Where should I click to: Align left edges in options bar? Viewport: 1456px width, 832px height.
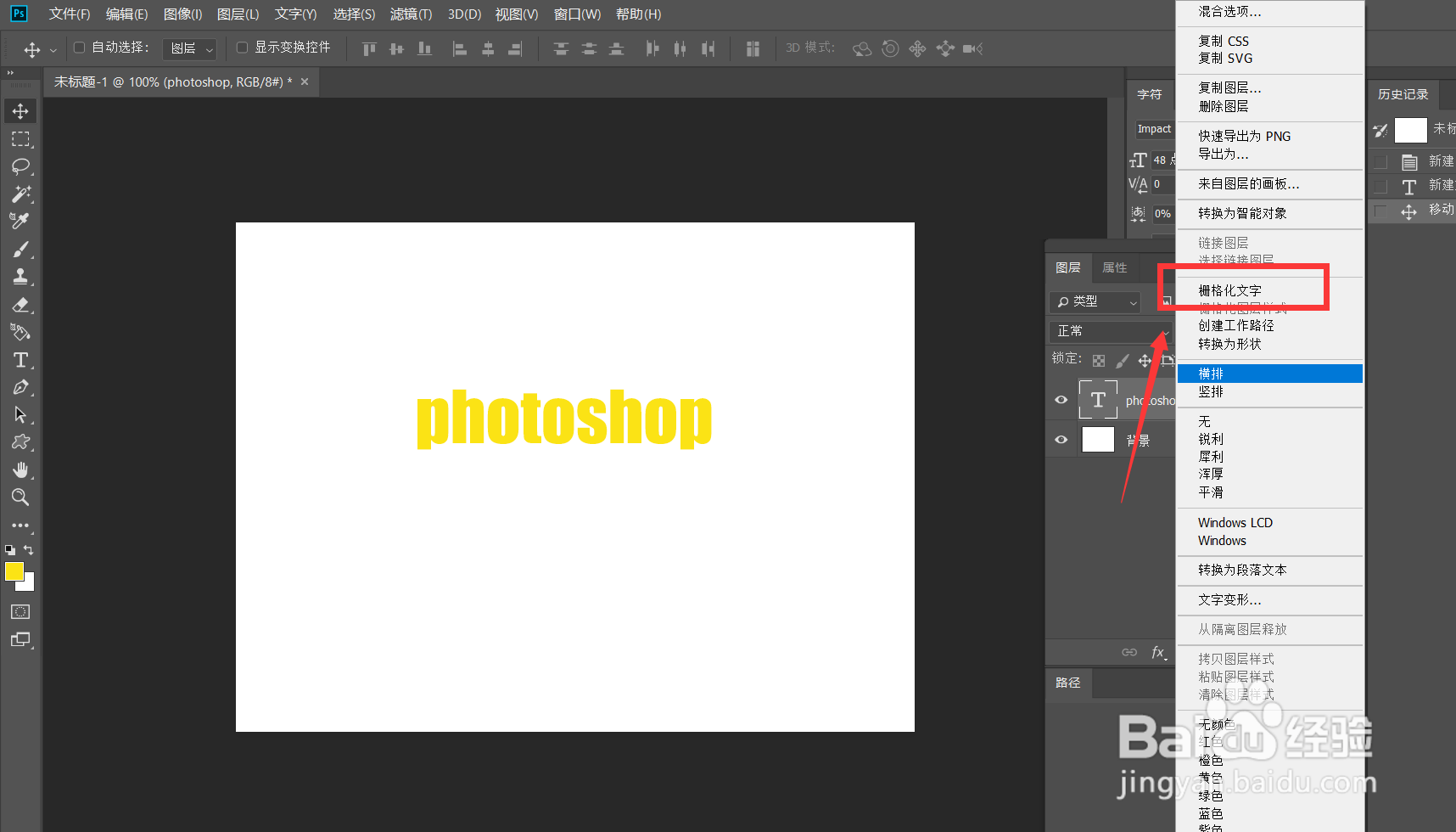pyautogui.click(x=459, y=48)
